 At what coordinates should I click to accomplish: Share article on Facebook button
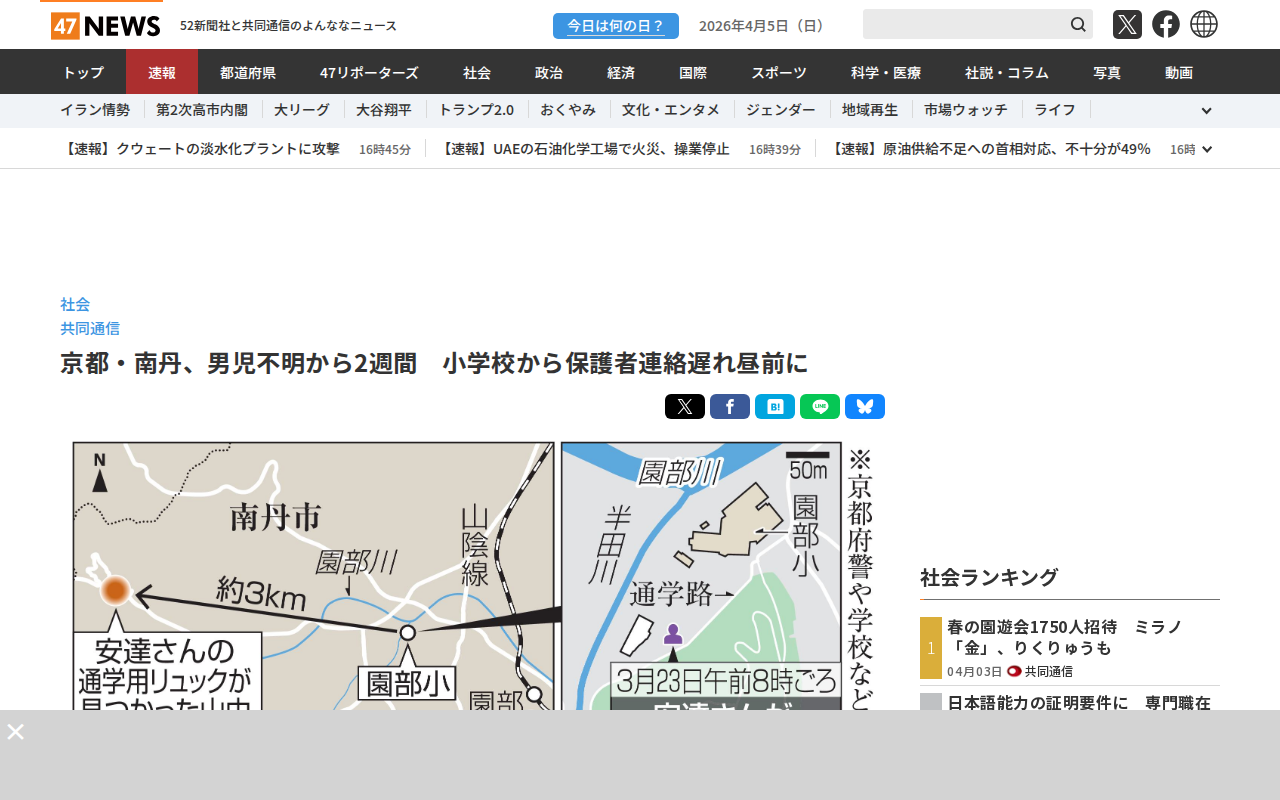coord(729,407)
